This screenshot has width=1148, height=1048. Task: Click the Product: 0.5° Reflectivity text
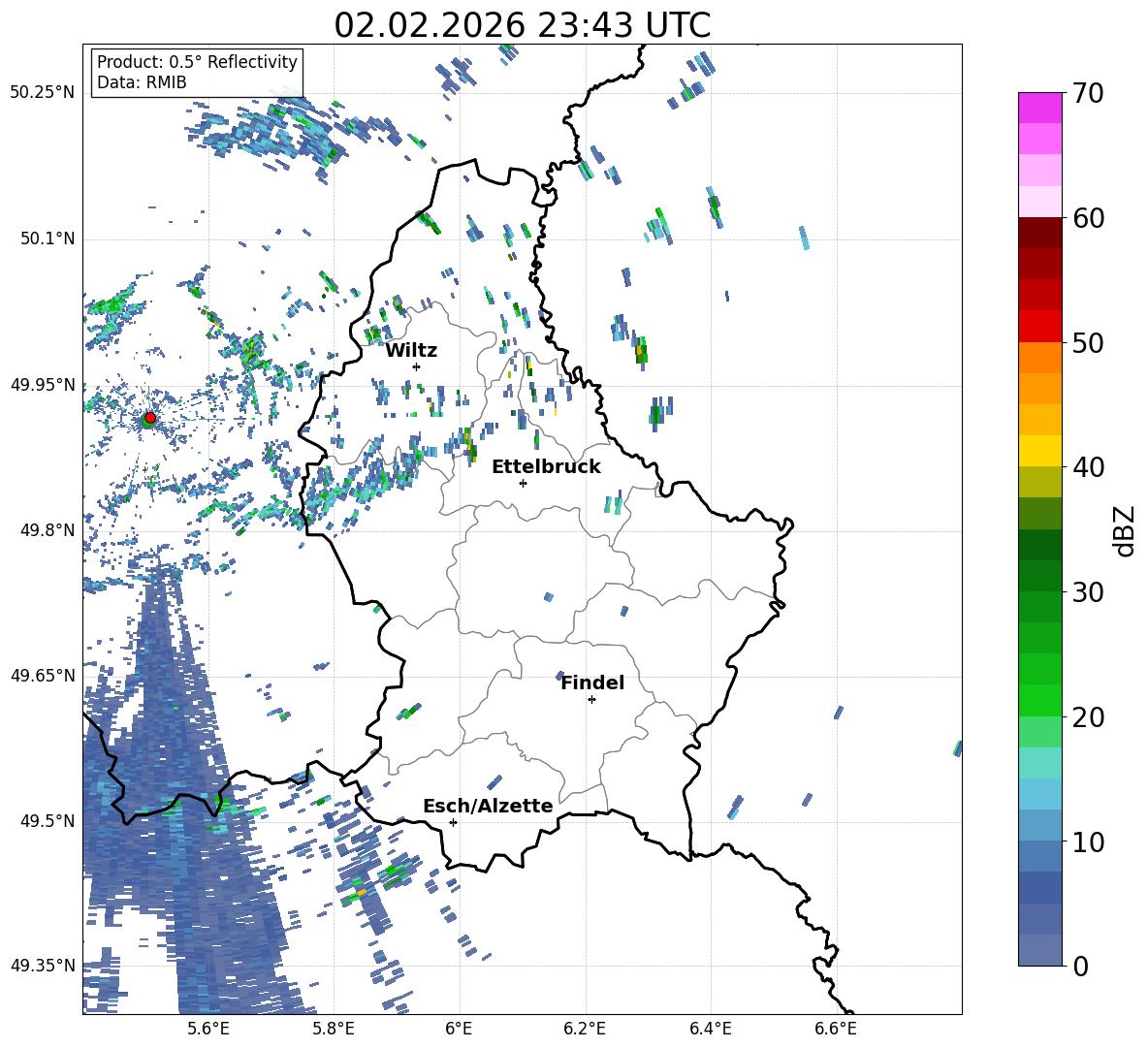197,62
